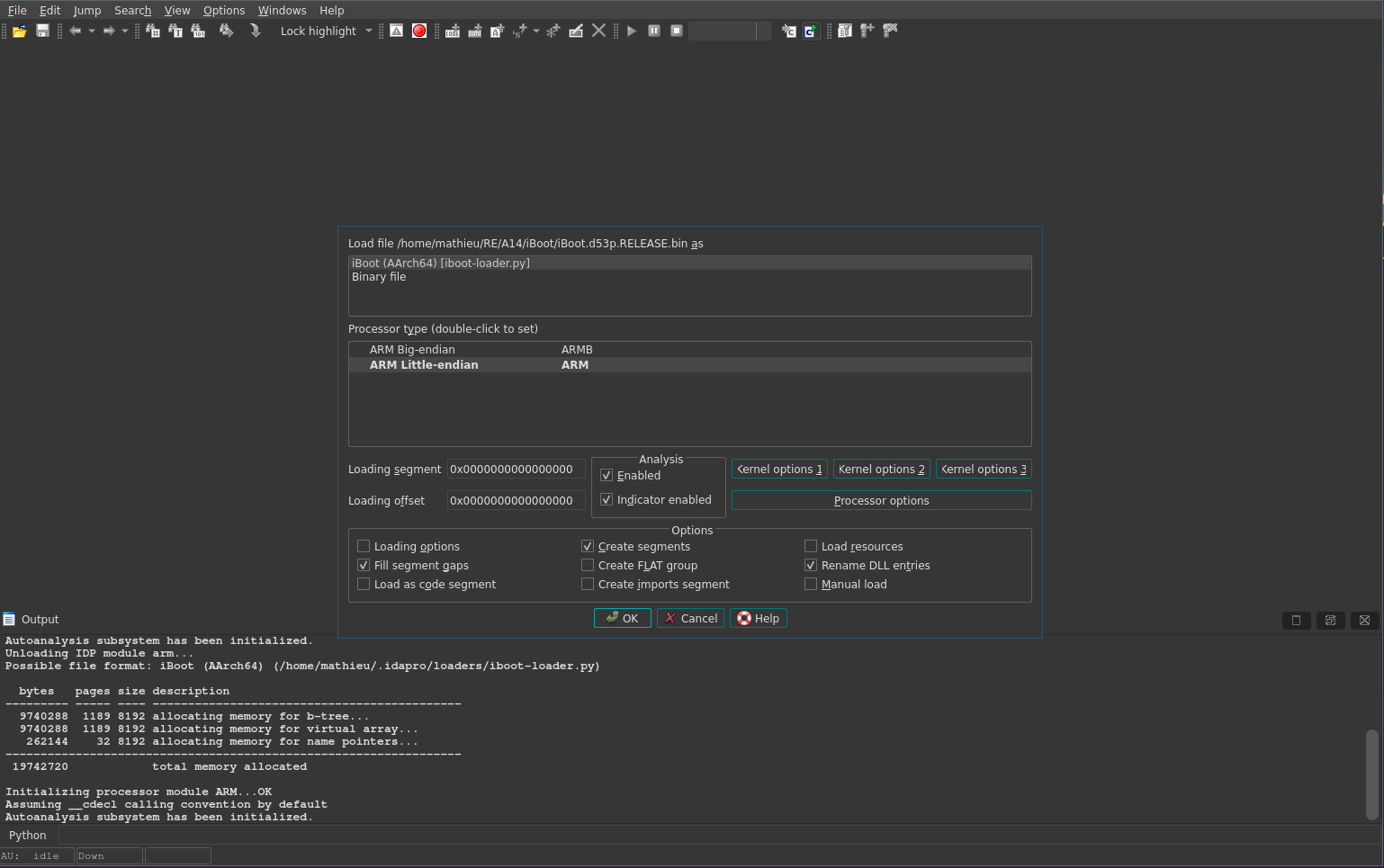1384x868 pixels.
Task: Click the binoculars with T search icon
Action: coord(175,31)
